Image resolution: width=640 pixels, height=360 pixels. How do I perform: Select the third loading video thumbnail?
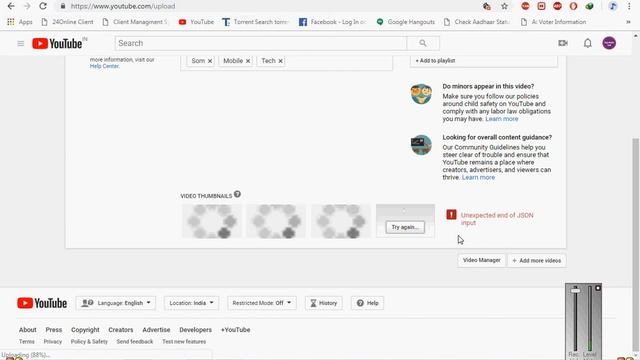click(340, 221)
